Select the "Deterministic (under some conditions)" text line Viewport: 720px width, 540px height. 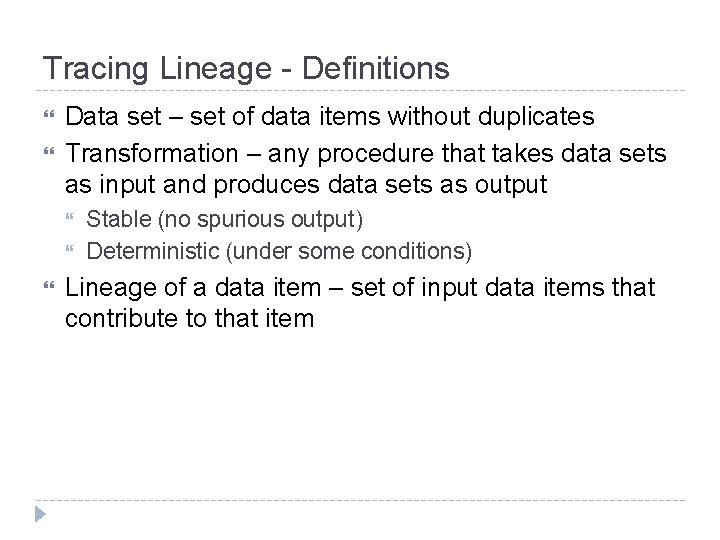click(x=280, y=247)
